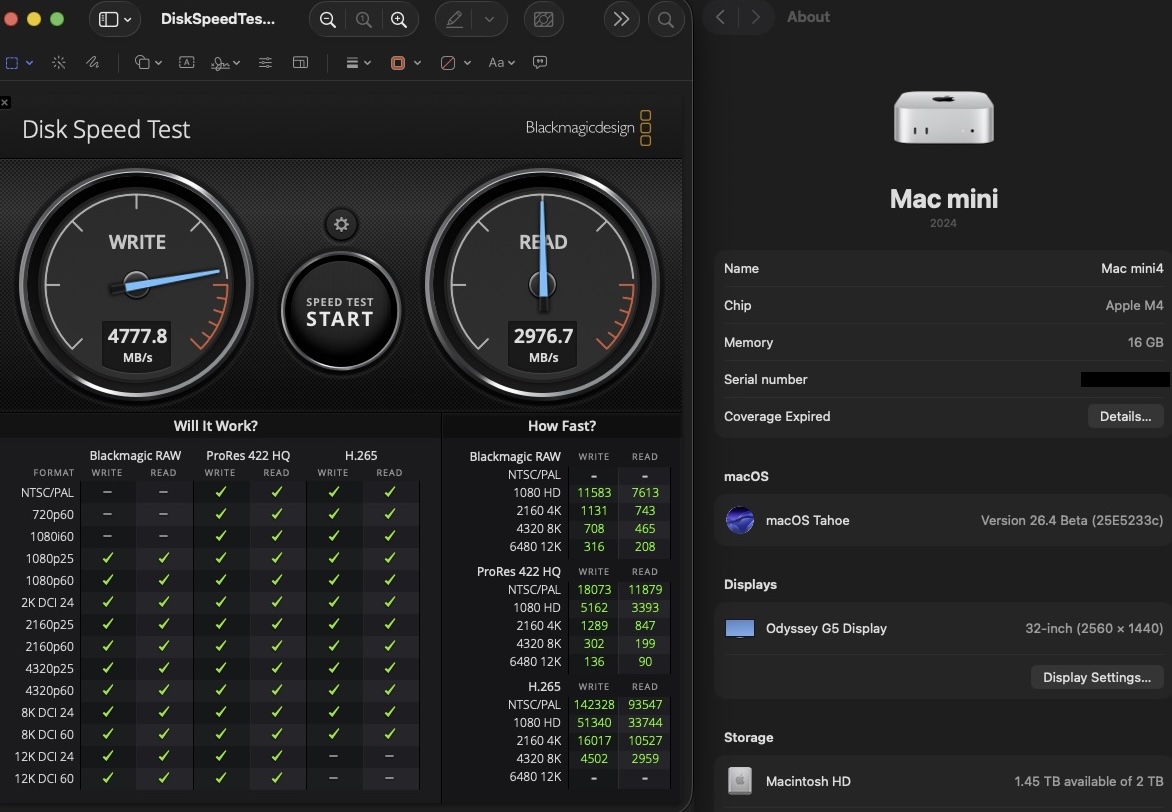
Task: Click the READ speed gauge
Action: pyautogui.click(x=543, y=284)
